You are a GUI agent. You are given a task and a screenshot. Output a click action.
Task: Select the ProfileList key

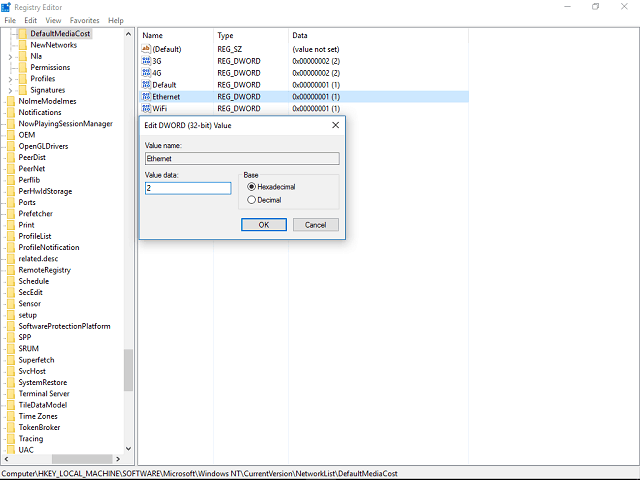[x=35, y=236]
